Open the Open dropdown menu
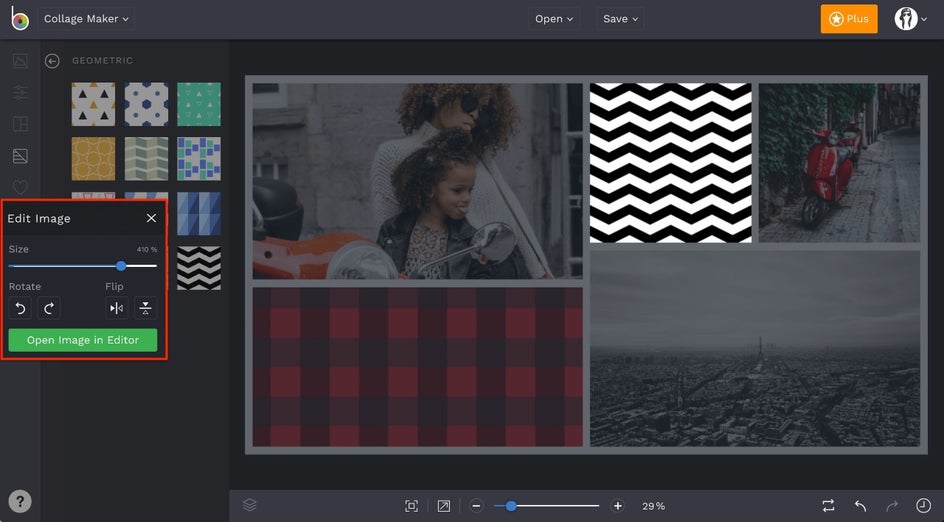The image size is (944, 522). coord(554,19)
